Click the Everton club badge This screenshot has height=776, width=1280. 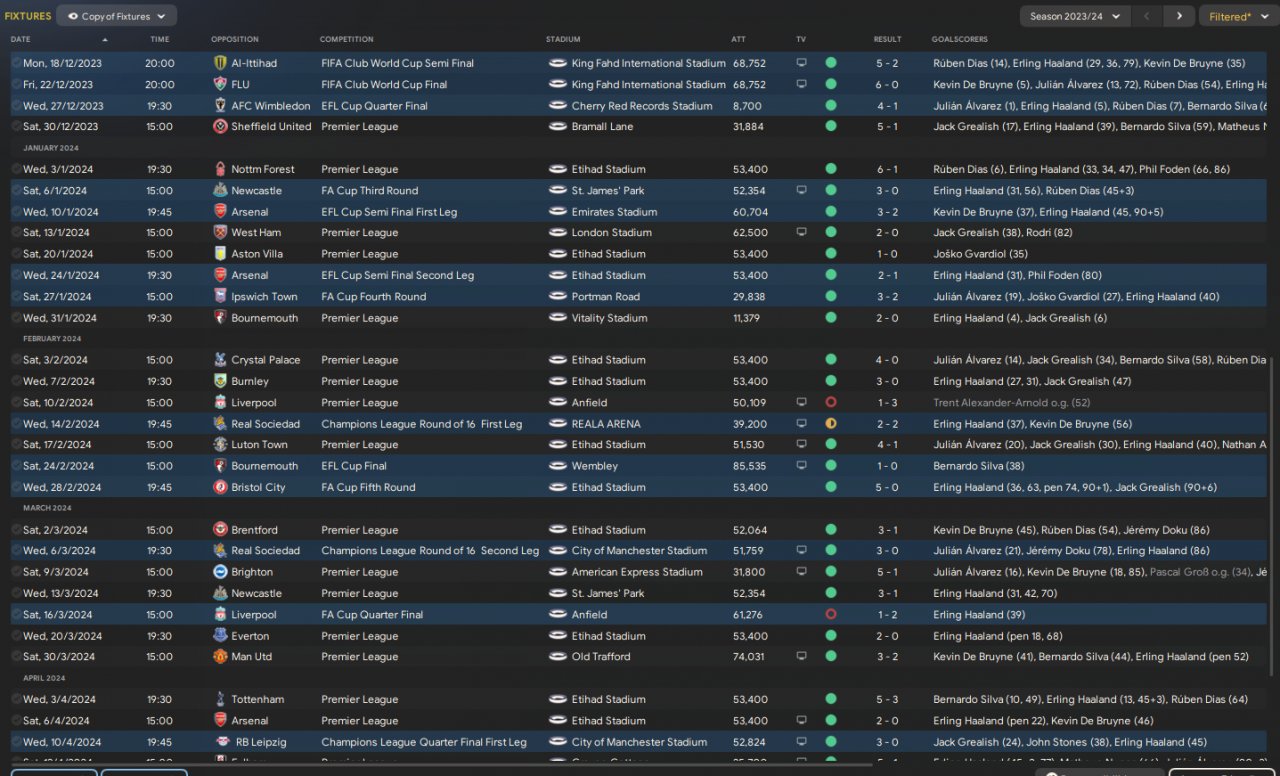click(x=220, y=636)
